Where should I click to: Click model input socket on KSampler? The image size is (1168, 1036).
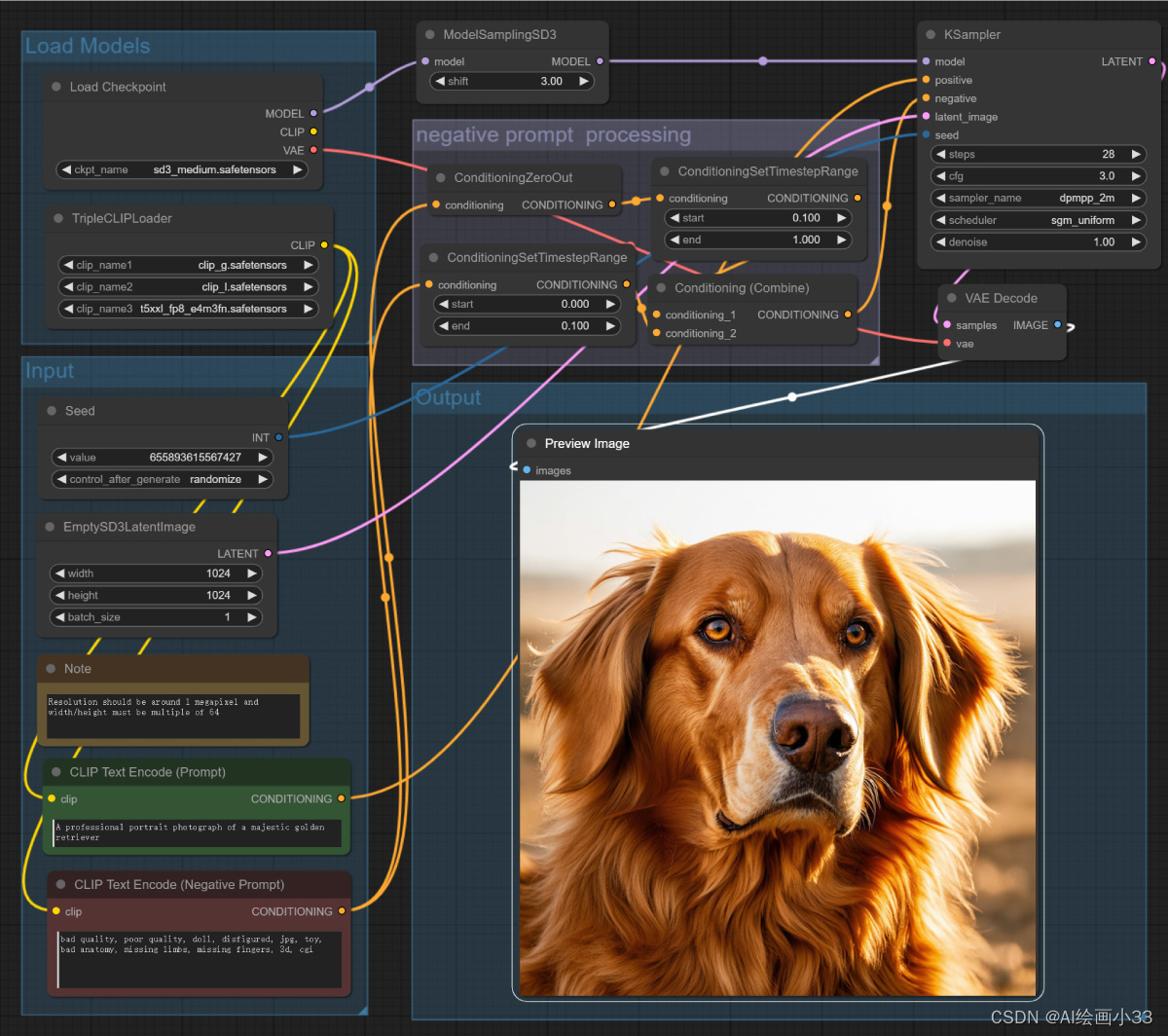click(926, 61)
